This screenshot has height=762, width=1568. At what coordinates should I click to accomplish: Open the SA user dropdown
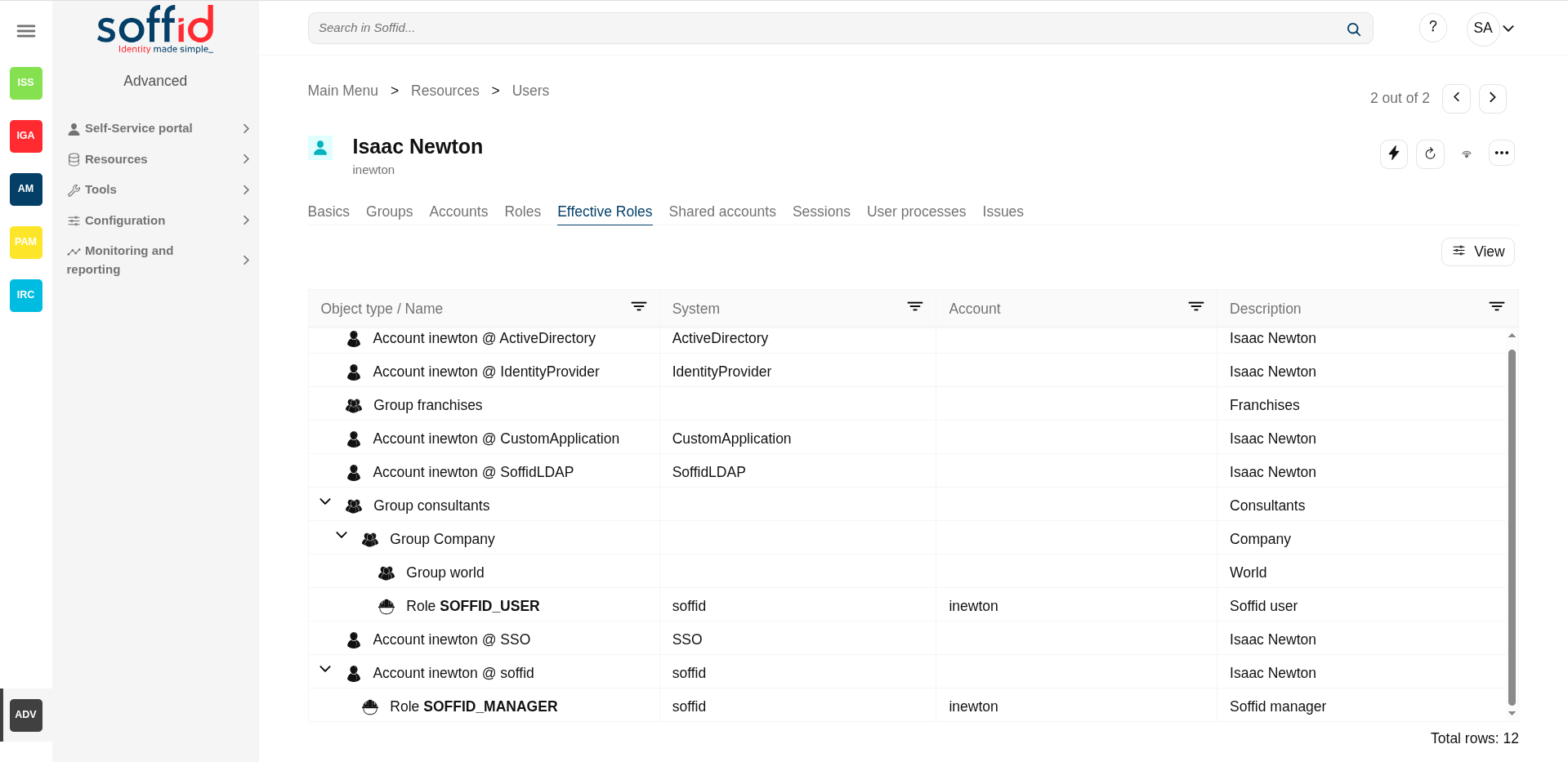(x=1493, y=29)
